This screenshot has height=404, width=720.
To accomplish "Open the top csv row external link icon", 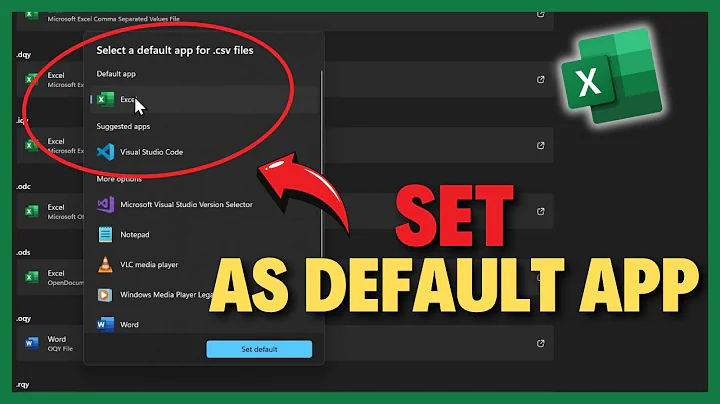I will click(540, 14).
